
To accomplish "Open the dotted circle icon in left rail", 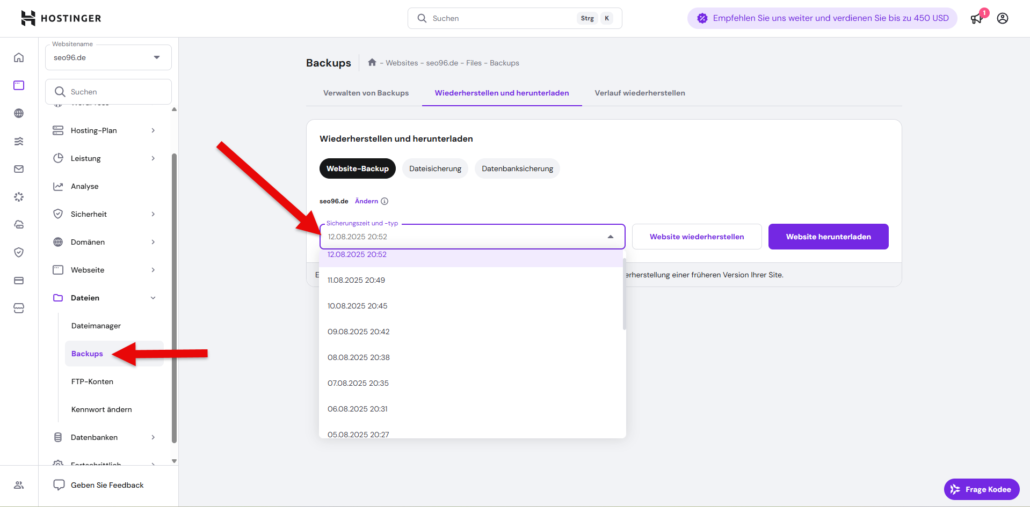I will [x=18, y=196].
